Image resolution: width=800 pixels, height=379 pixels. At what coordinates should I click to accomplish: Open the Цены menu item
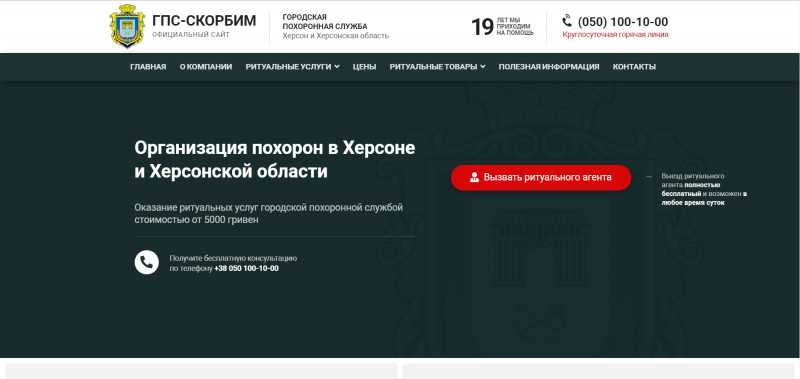point(364,67)
